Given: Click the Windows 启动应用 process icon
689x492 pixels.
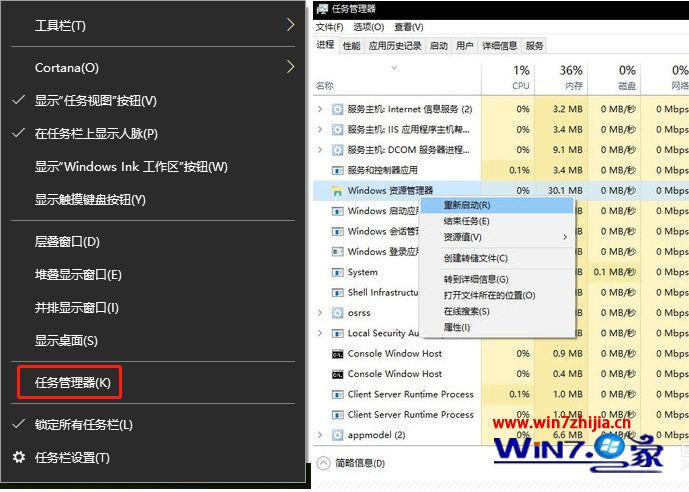Looking at the screenshot, I should tap(337, 211).
